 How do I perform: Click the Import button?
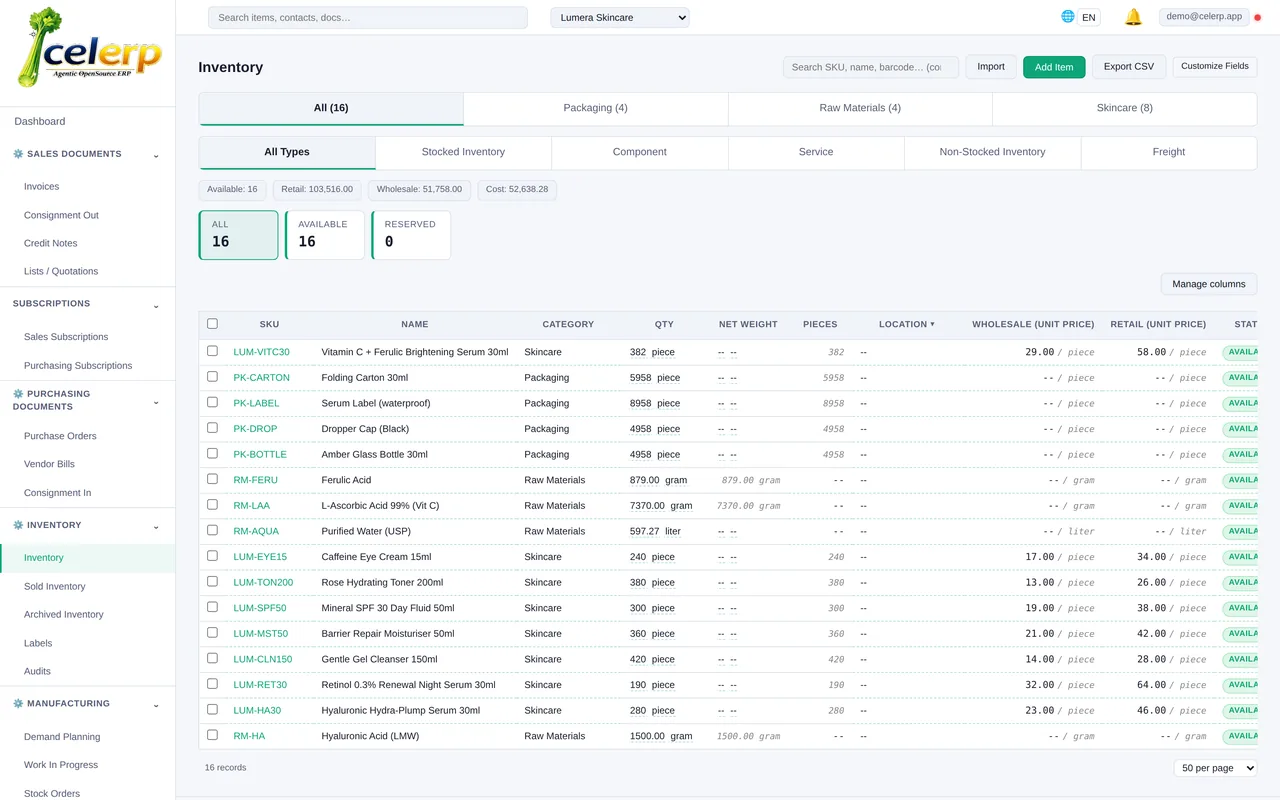tap(991, 67)
